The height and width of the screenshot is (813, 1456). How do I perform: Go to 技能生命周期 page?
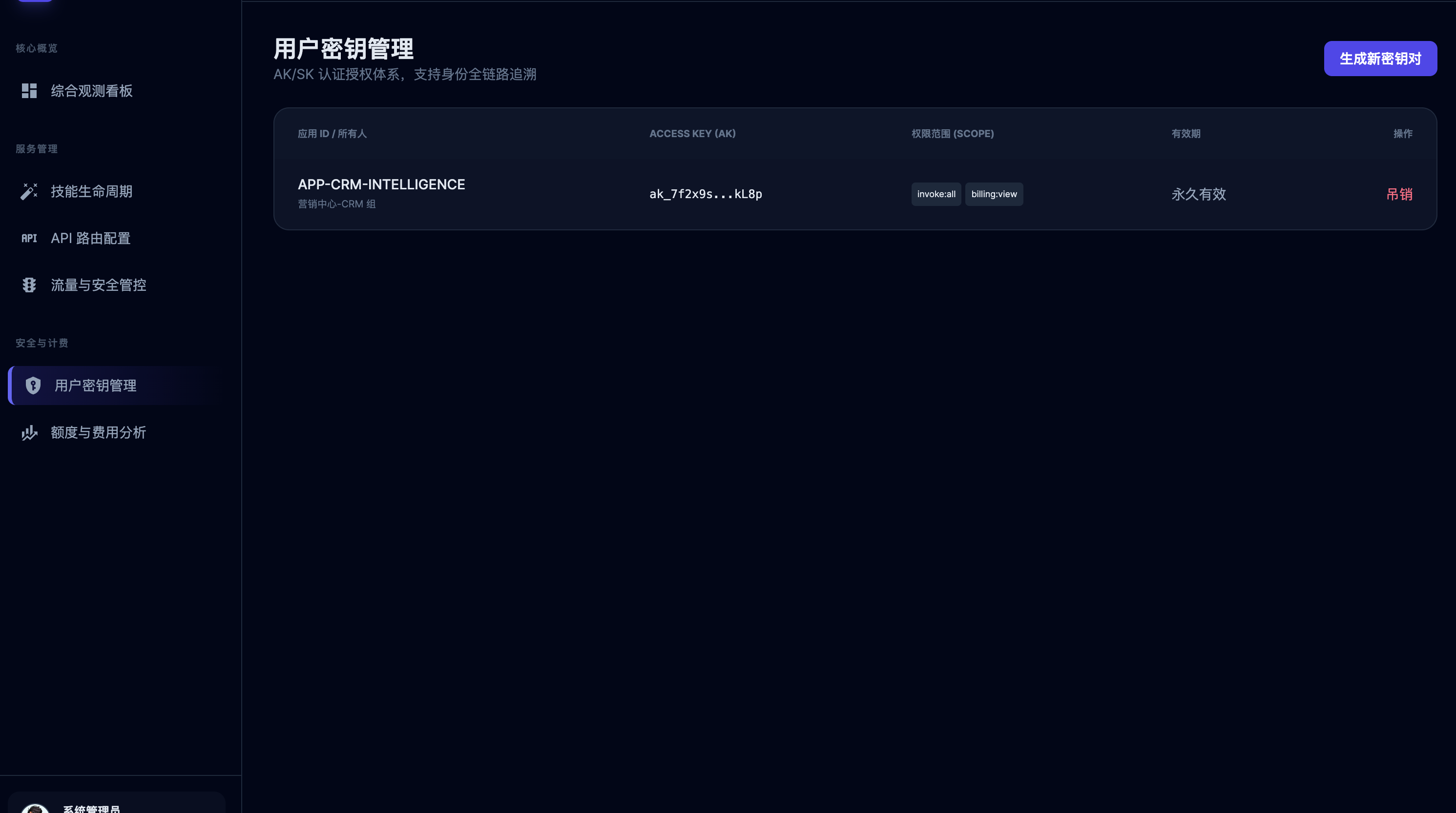point(91,191)
